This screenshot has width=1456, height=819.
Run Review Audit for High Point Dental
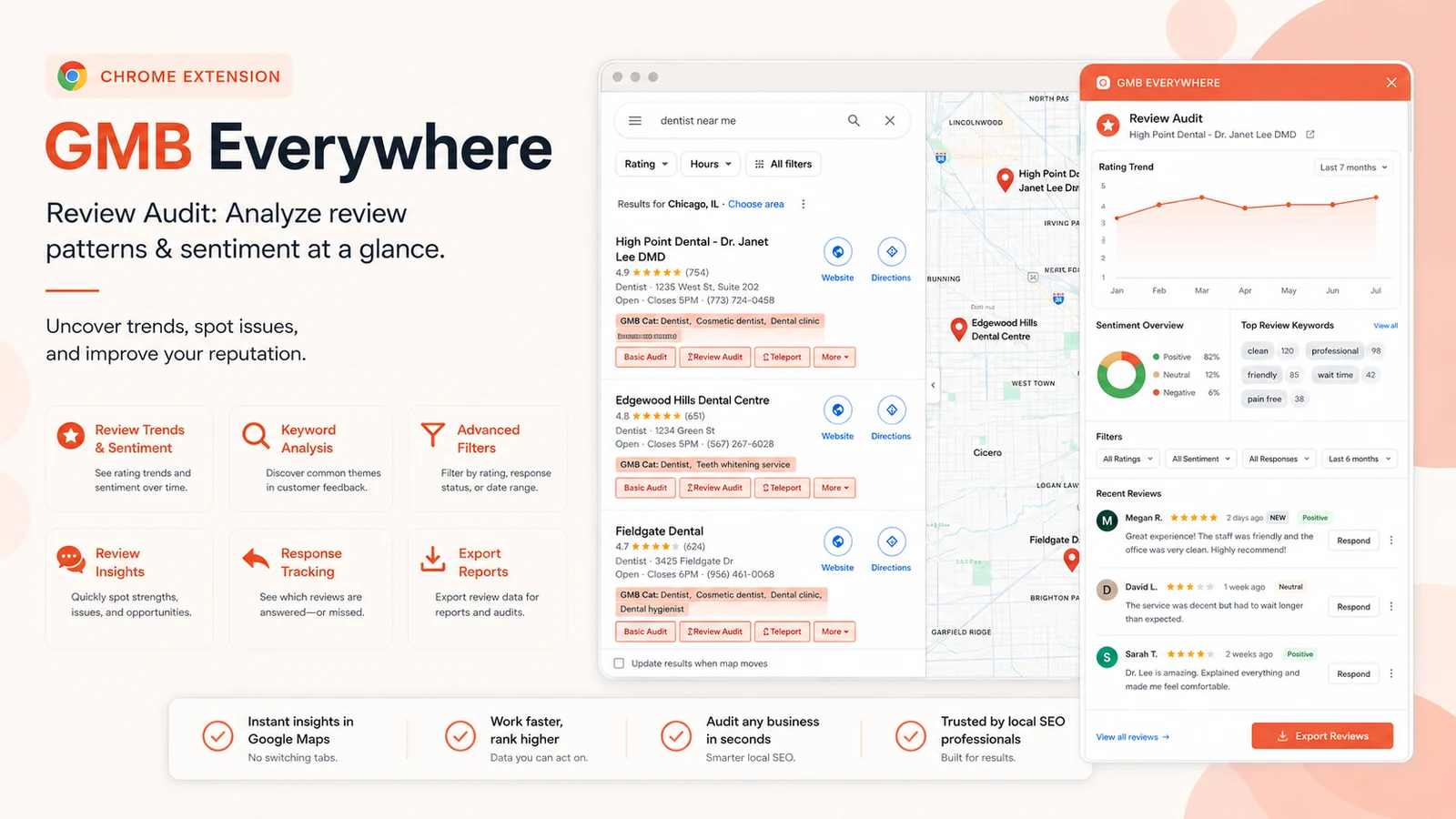715,358
